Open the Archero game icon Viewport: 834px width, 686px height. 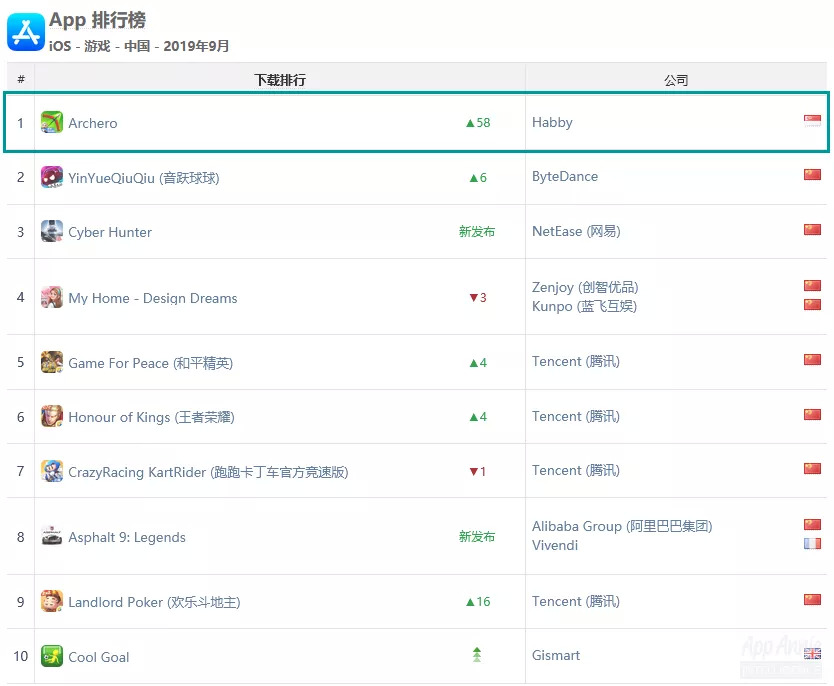52,122
